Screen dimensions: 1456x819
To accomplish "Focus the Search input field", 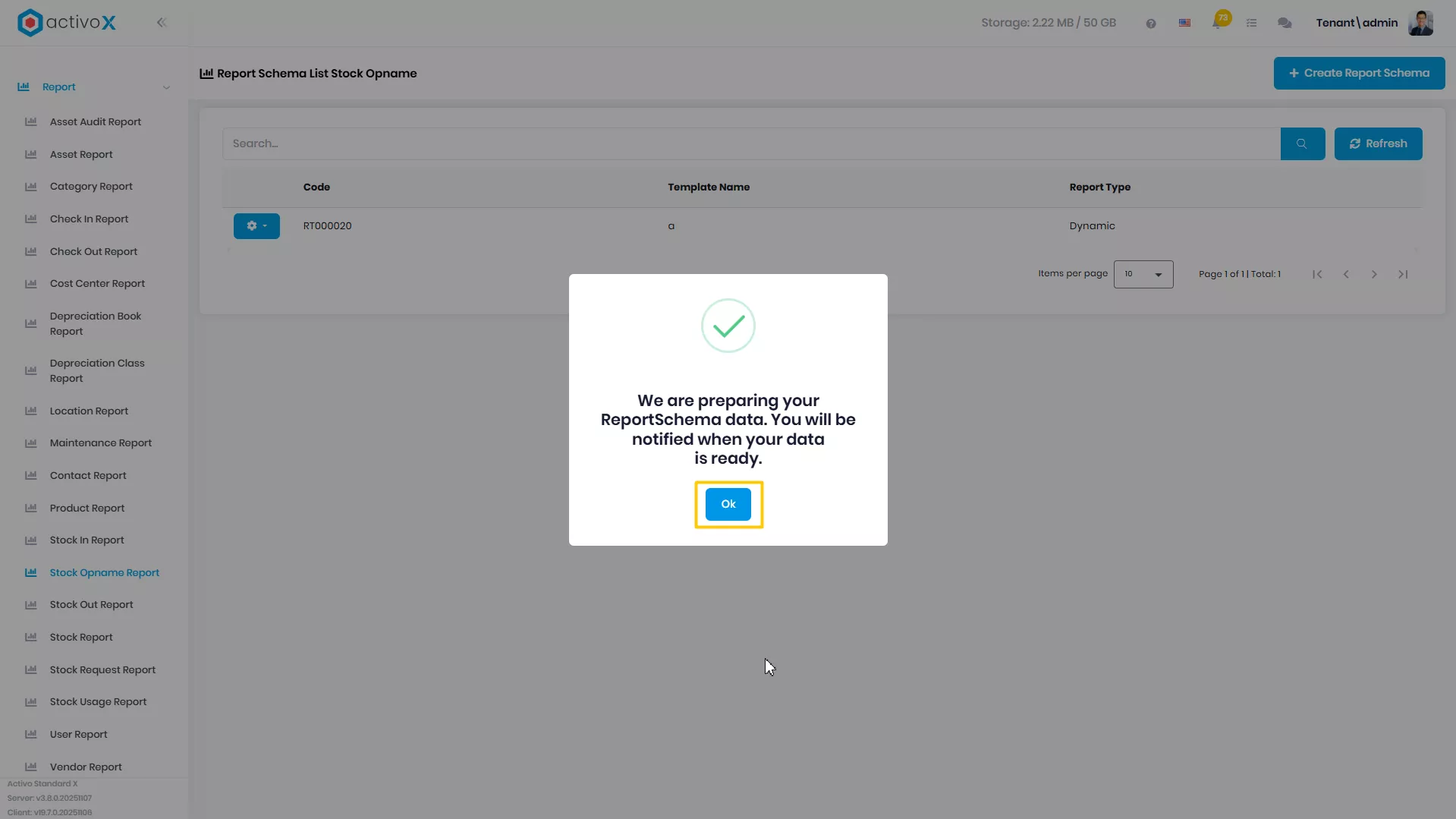I will point(751,143).
